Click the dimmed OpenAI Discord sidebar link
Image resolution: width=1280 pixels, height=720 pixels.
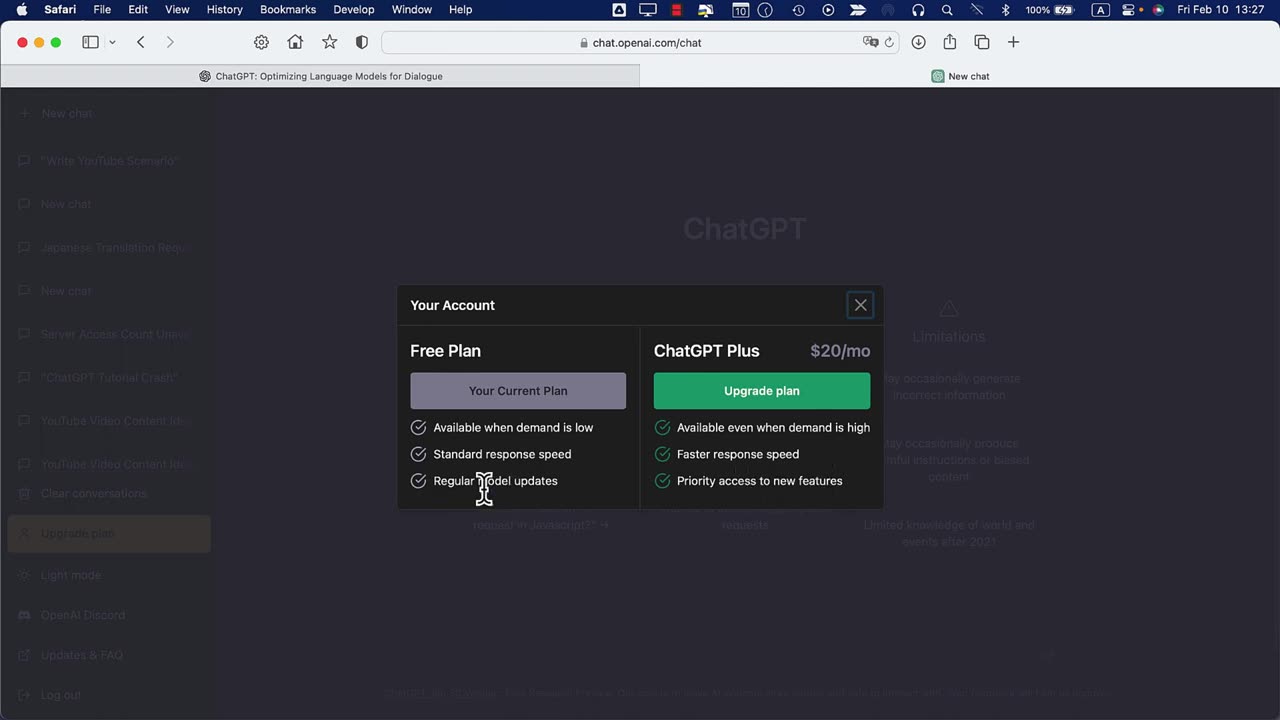109,615
